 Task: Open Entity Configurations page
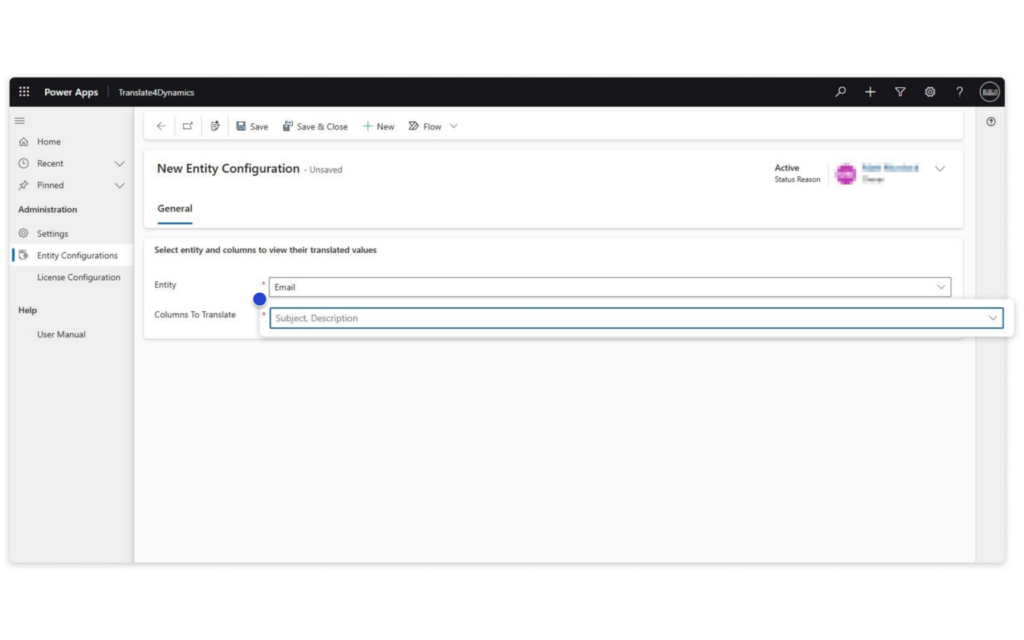pos(77,255)
